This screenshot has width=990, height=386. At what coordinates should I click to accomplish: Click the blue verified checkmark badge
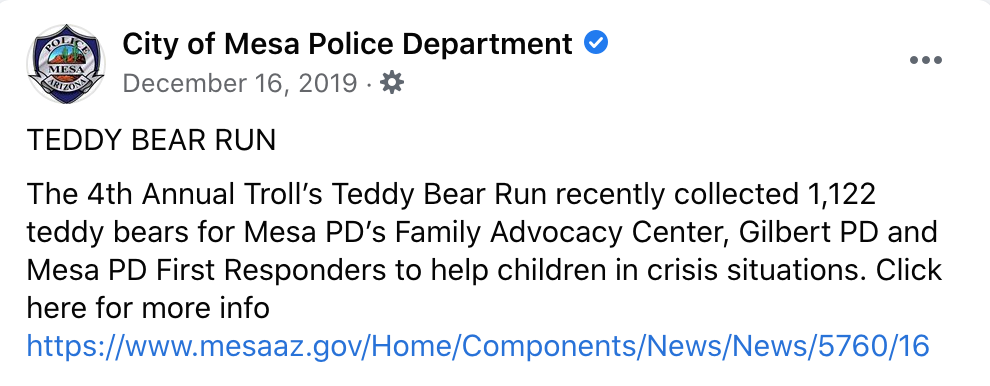click(x=595, y=44)
